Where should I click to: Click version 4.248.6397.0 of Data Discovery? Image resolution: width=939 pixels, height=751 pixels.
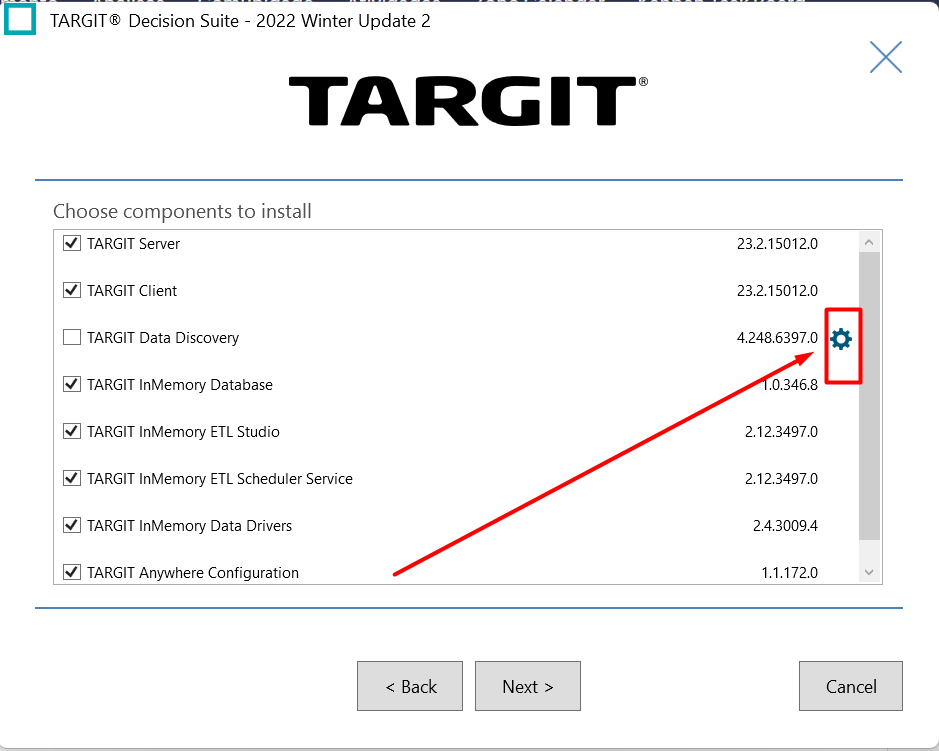point(777,338)
